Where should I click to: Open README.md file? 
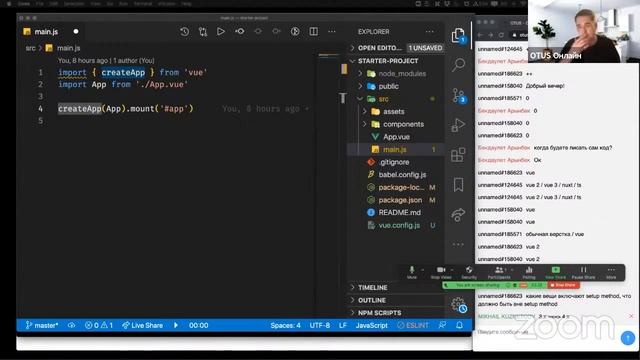(x=396, y=212)
